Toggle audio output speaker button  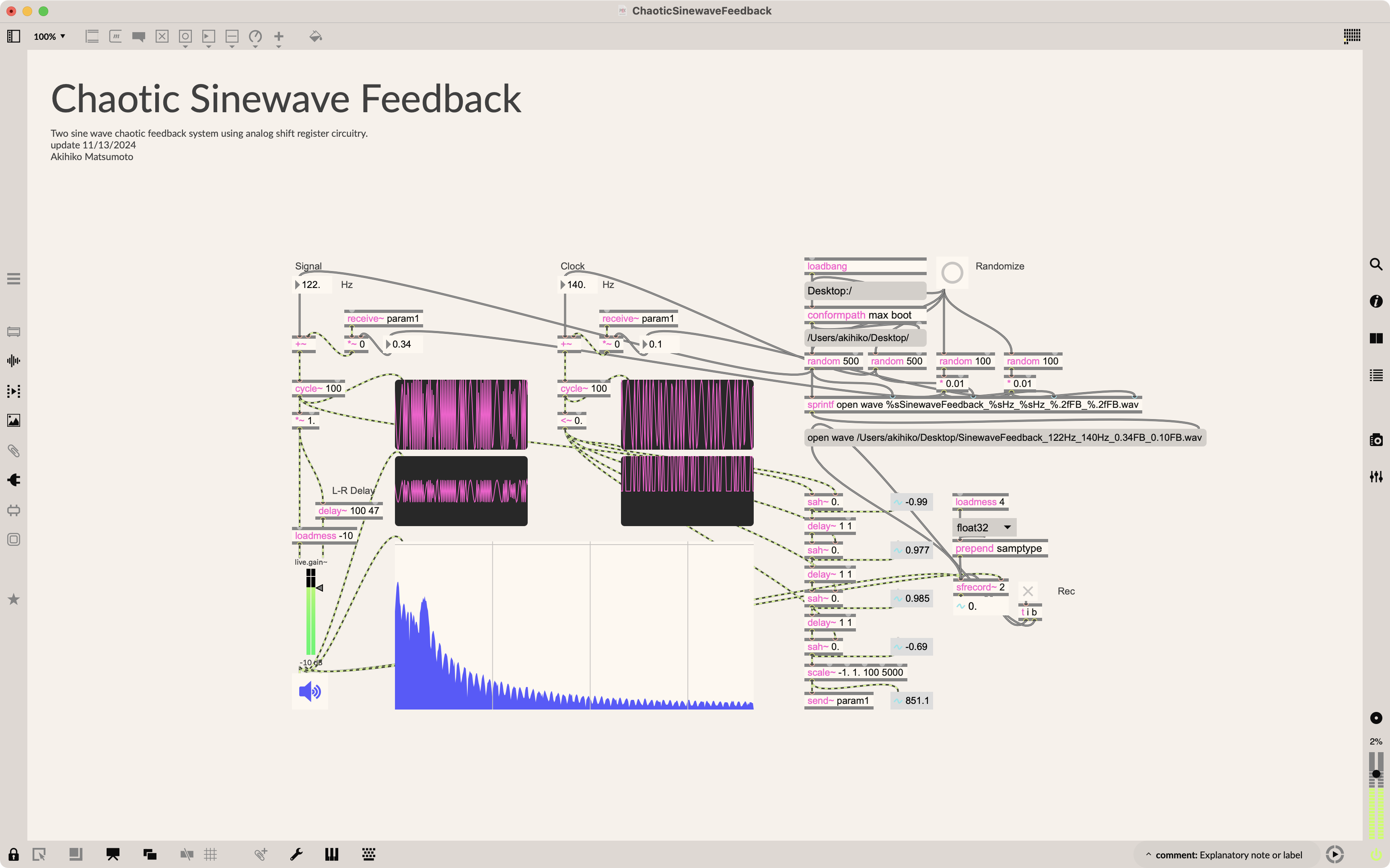[310, 692]
